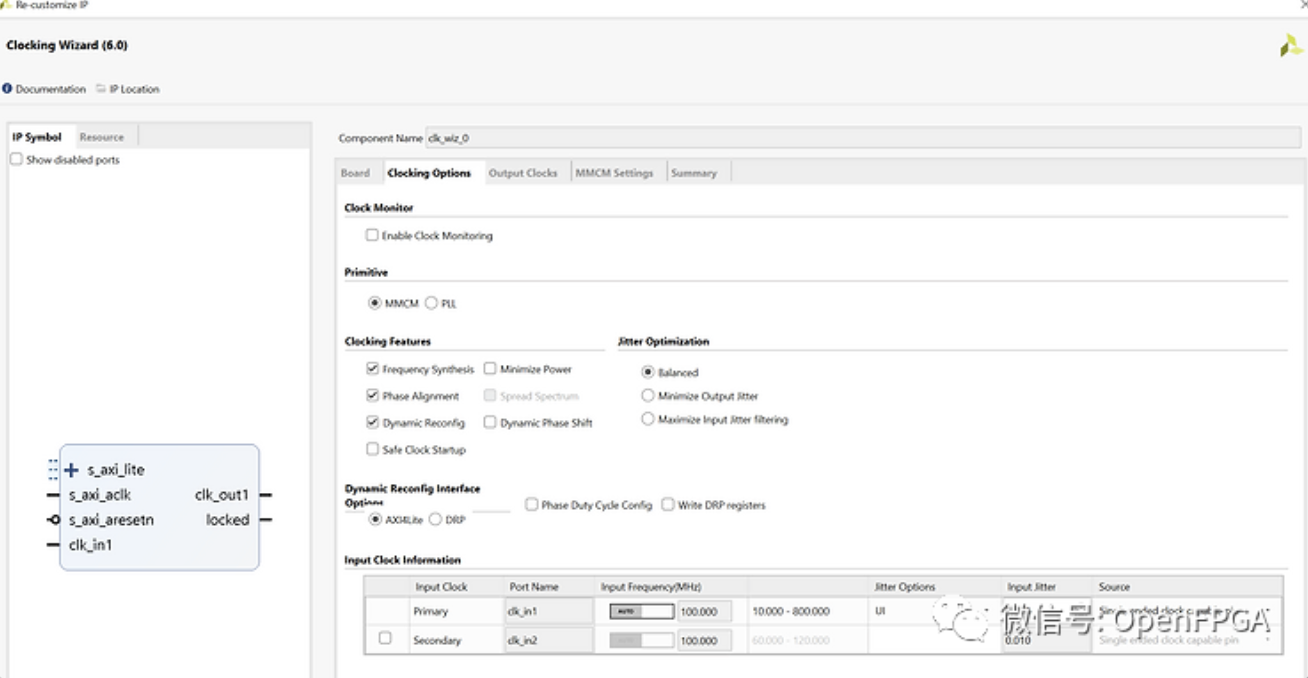Screen dimensions: 1308x678
Task: Enable the Secondary input clock checkbox
Action: pyautogui.click(x=385, y=638)
